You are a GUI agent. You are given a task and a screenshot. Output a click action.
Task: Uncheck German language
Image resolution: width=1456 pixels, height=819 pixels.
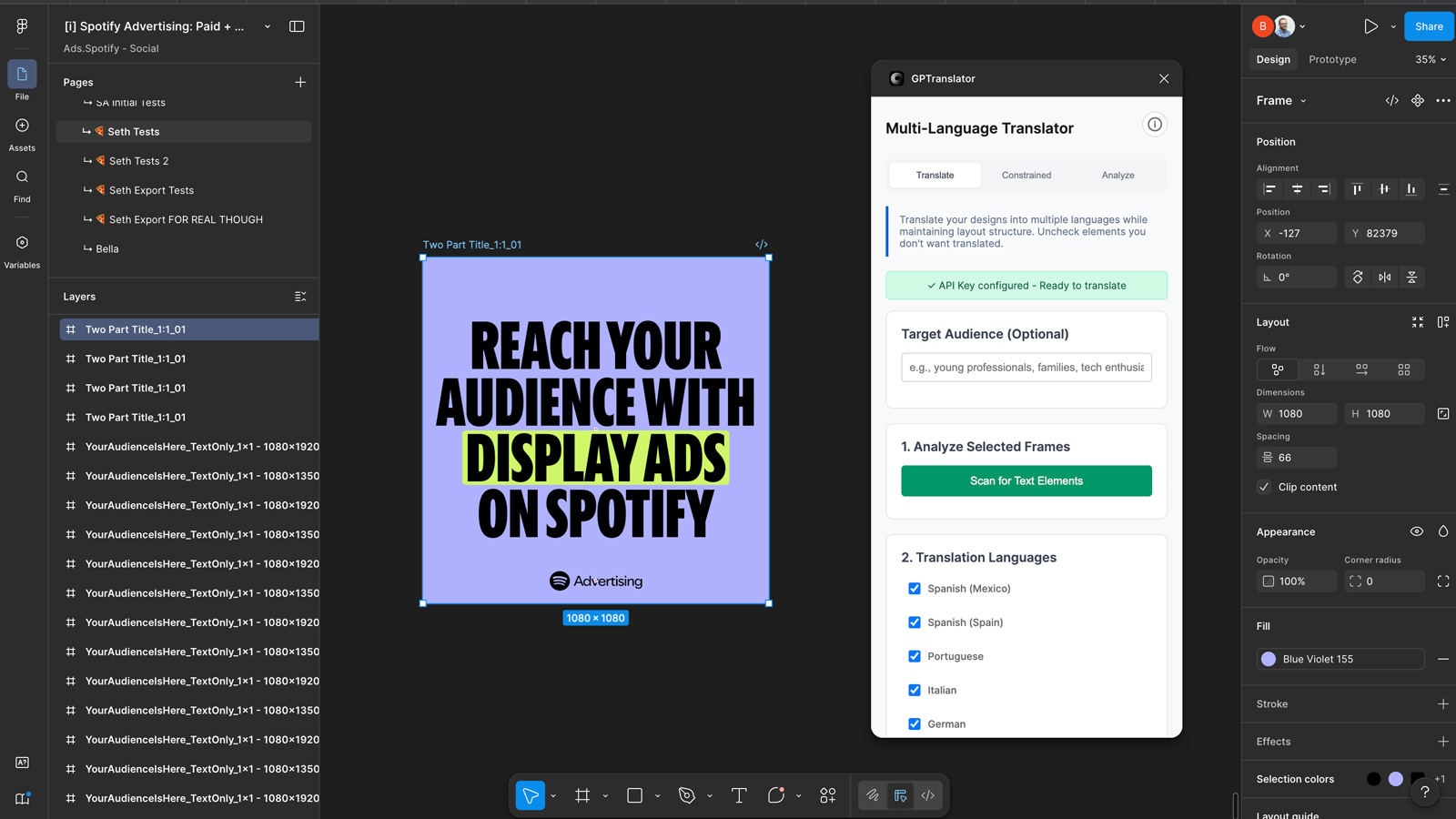915,724
